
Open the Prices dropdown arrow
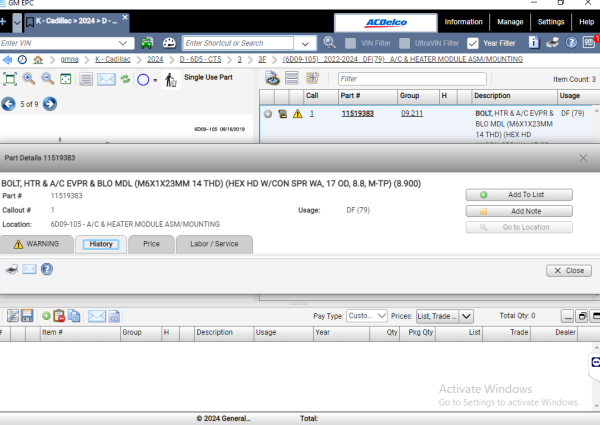466,316
